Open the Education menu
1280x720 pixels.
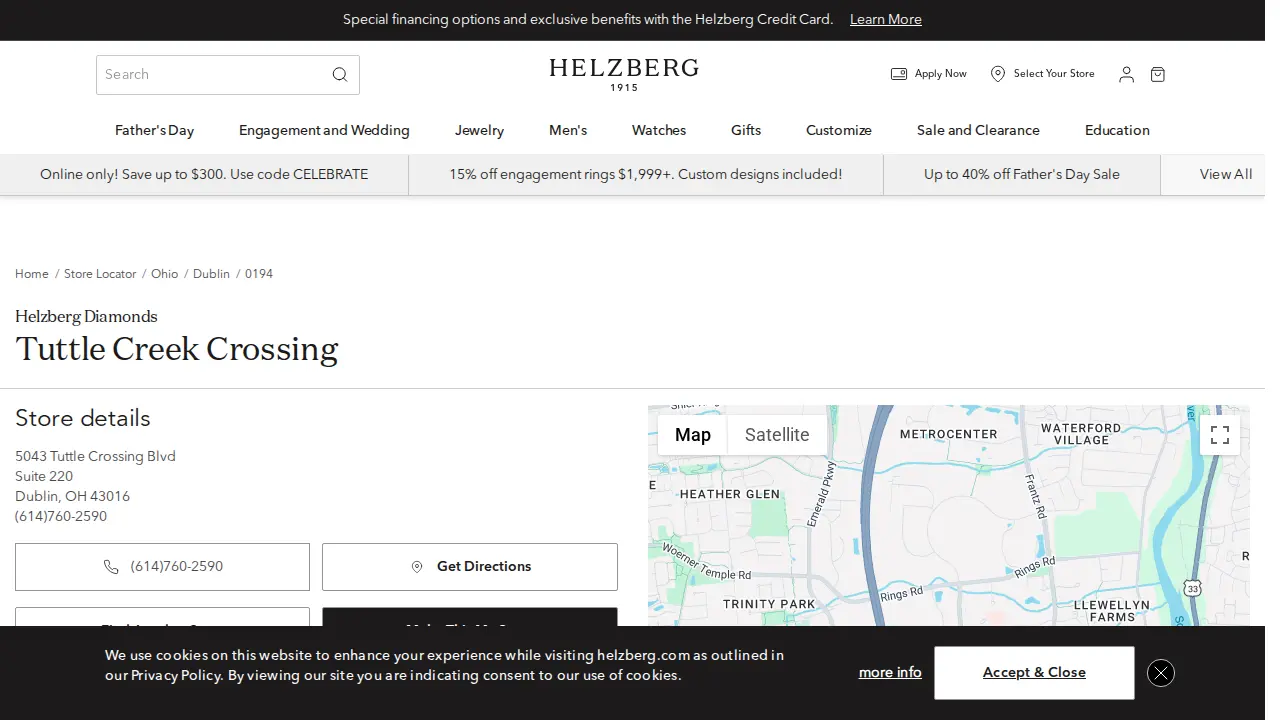[x=1117, y=130]
